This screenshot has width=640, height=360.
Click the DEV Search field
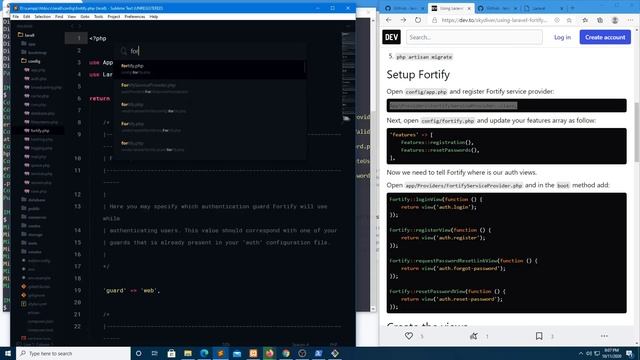[x=474, y=37]
